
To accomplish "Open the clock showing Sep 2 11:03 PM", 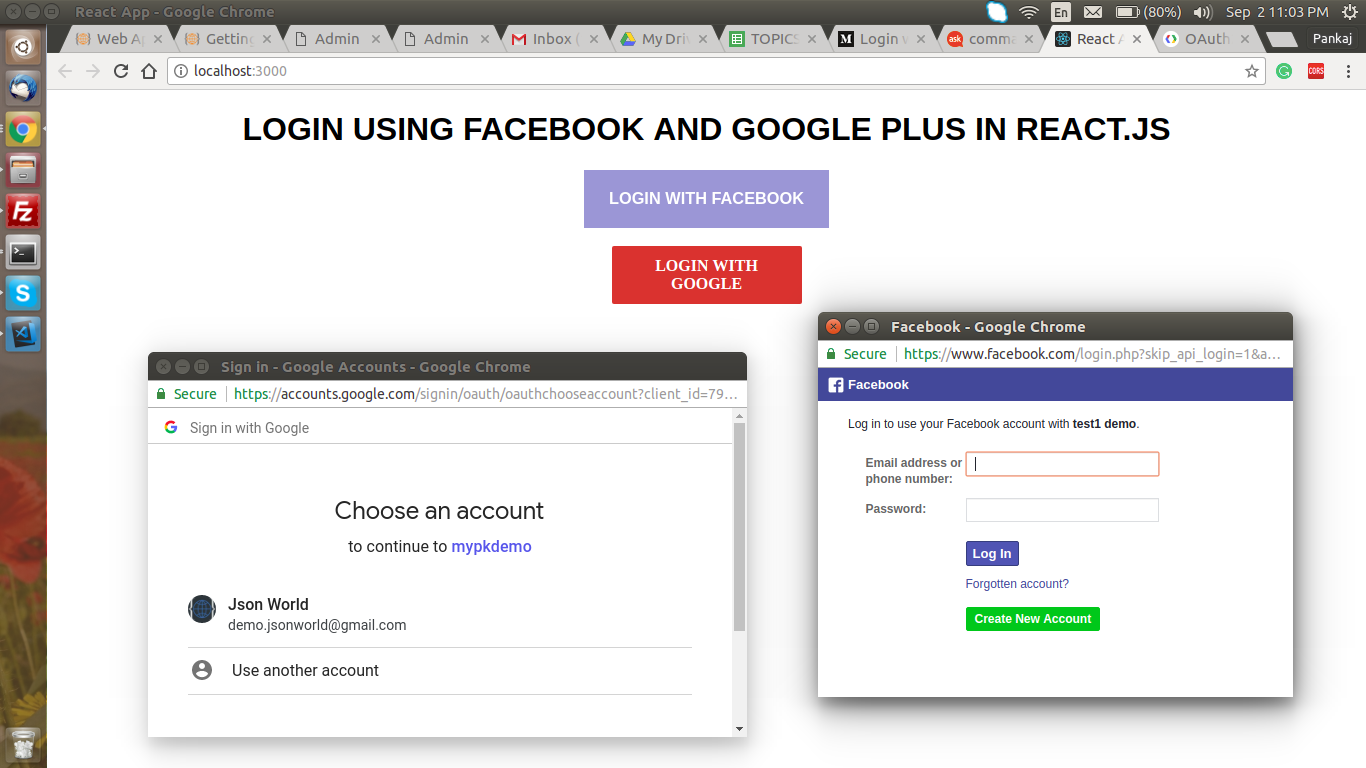I will (x=1277, y=12).
